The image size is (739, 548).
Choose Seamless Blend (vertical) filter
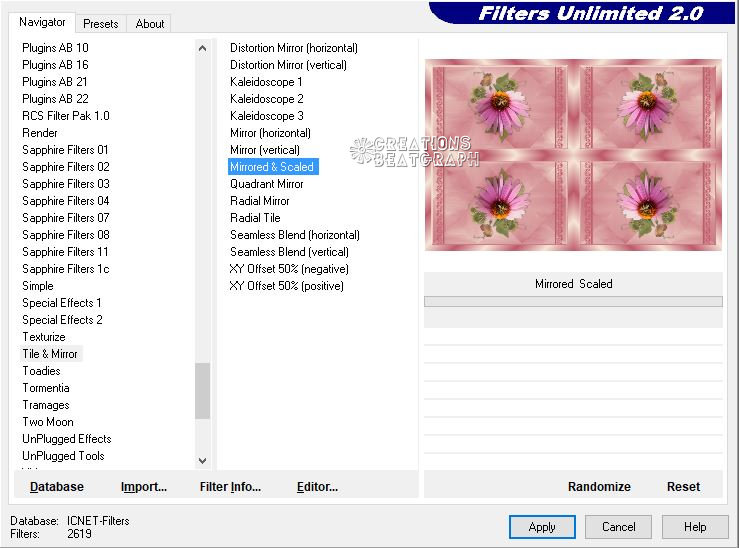point(289,252)
